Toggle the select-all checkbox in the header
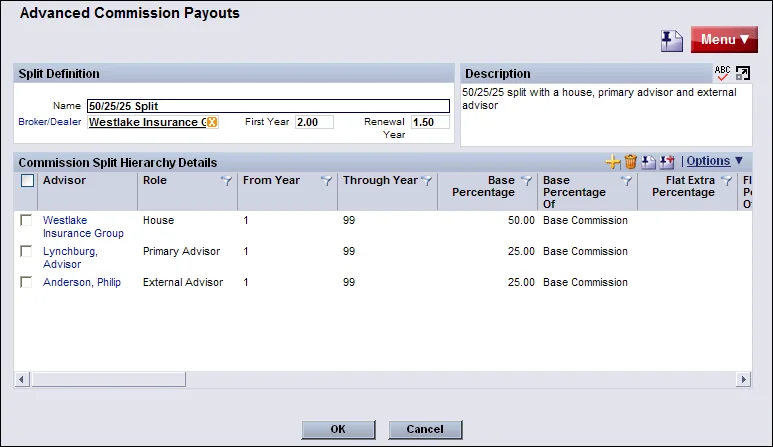 pos(28,181)
